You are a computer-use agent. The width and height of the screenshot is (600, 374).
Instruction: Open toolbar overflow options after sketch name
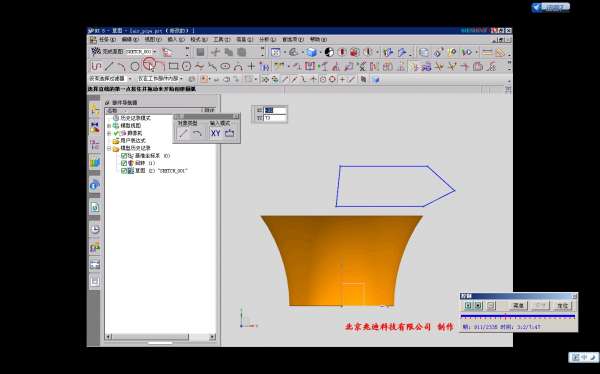[x=187, y=52]
